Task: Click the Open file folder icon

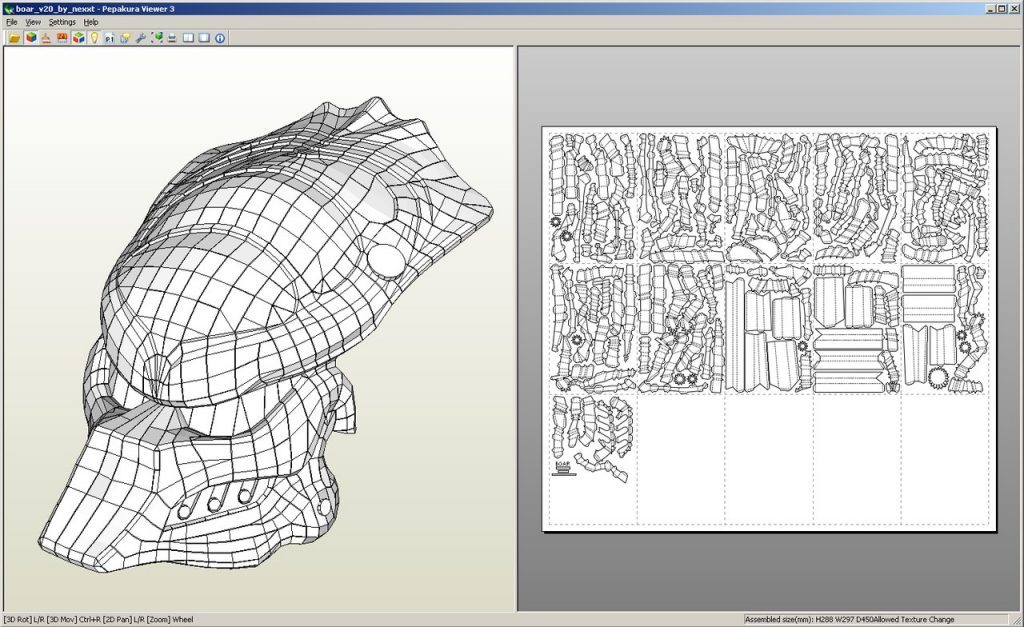Action: 14,38
